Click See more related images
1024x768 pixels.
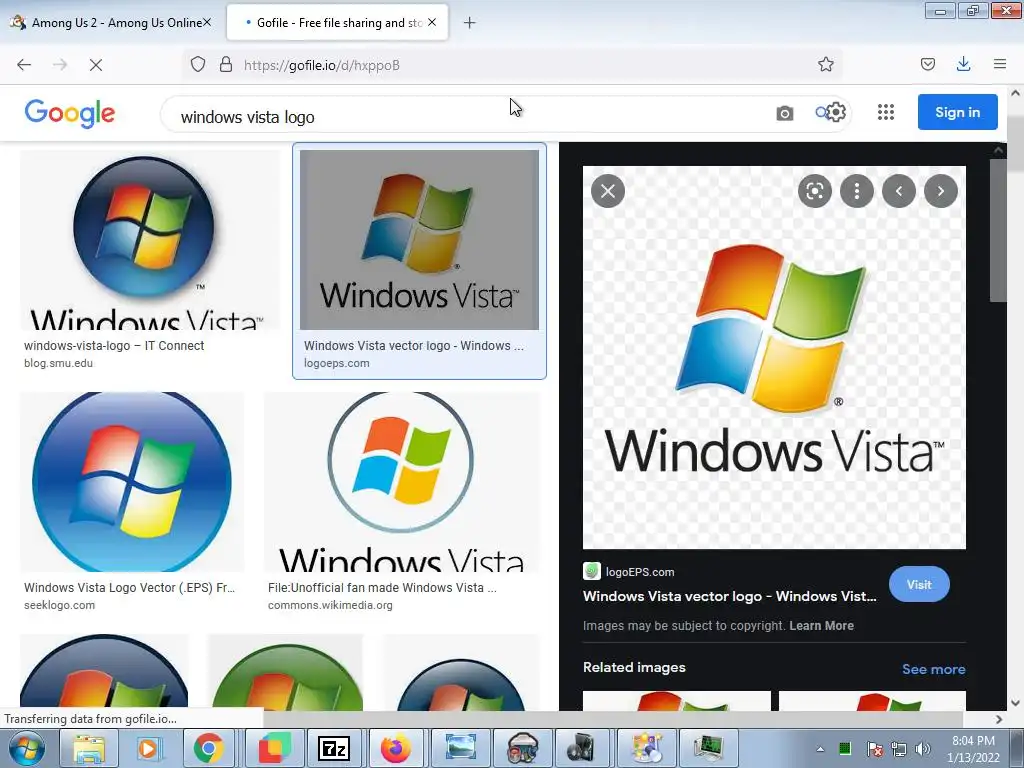(933, 669)
